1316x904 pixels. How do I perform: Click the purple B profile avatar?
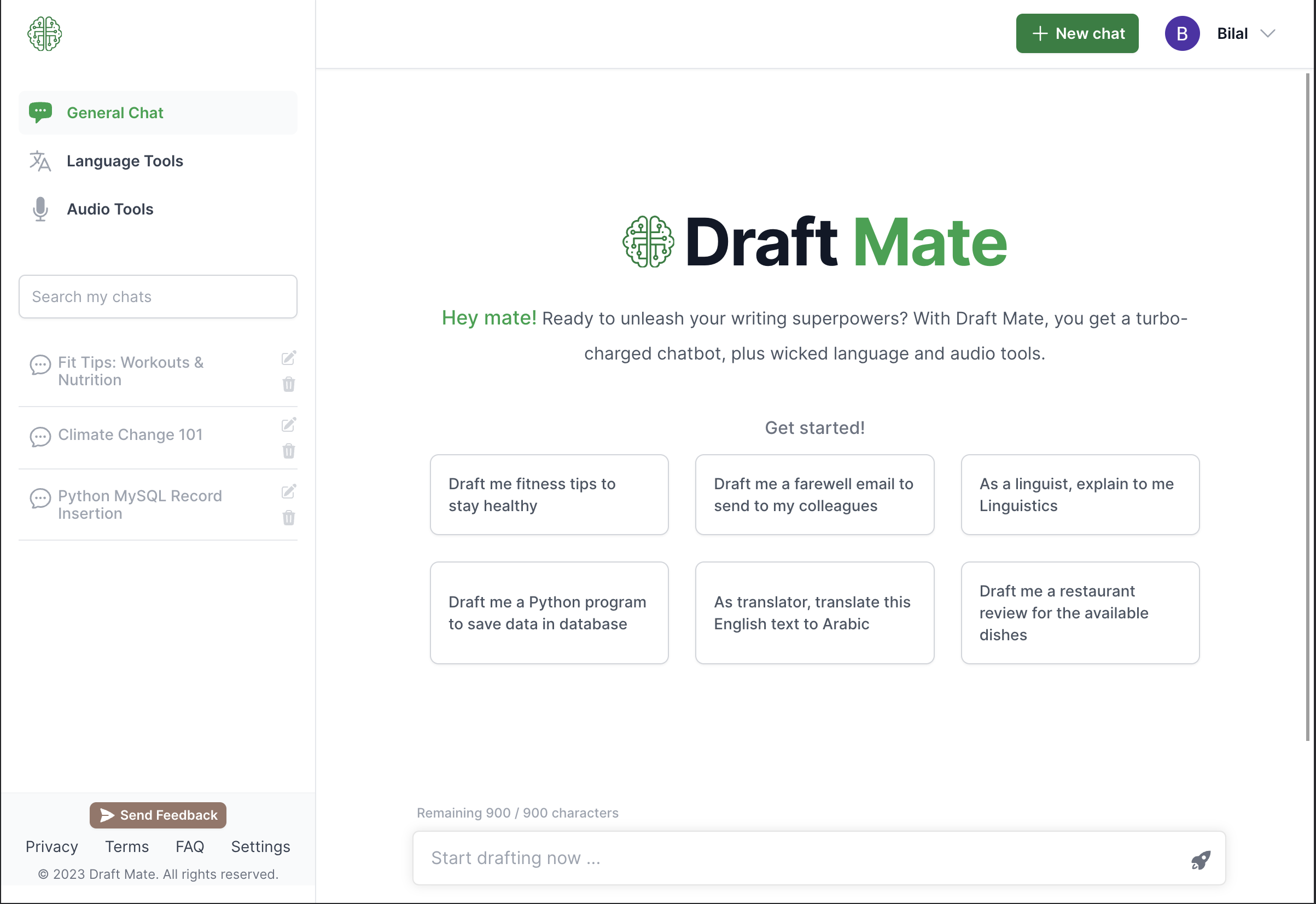1181,33
